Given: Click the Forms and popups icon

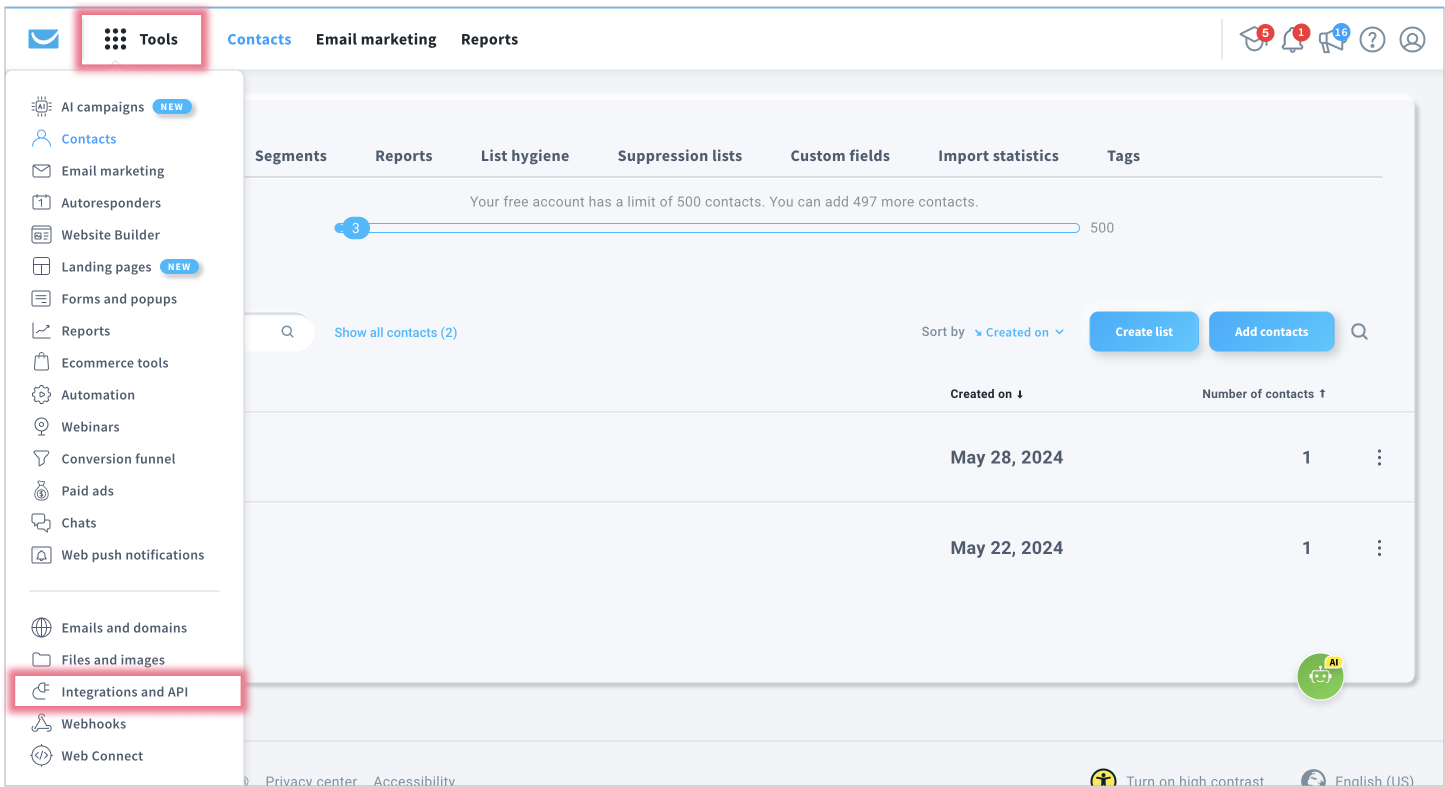Looking at the screenshot, I should click(x=41, y=299).
